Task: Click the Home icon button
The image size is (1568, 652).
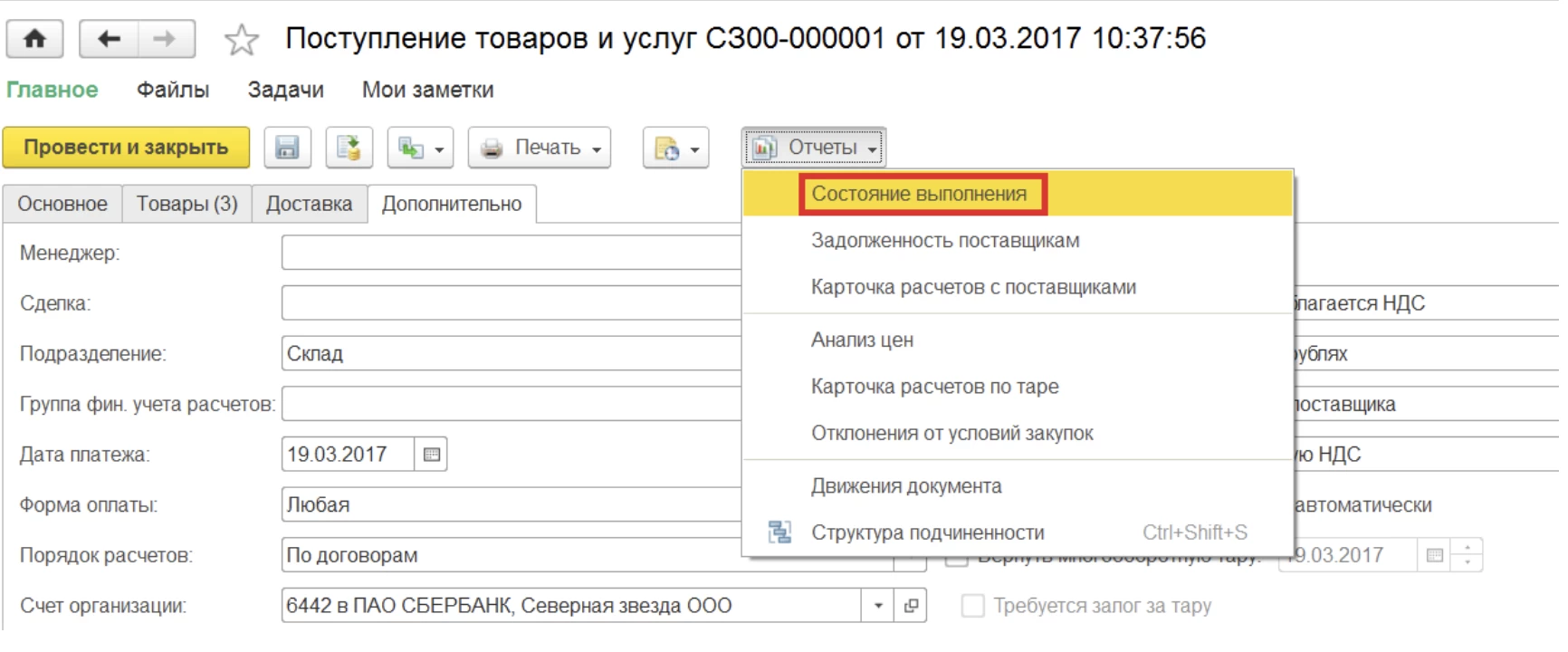Action: pos(34,39)
